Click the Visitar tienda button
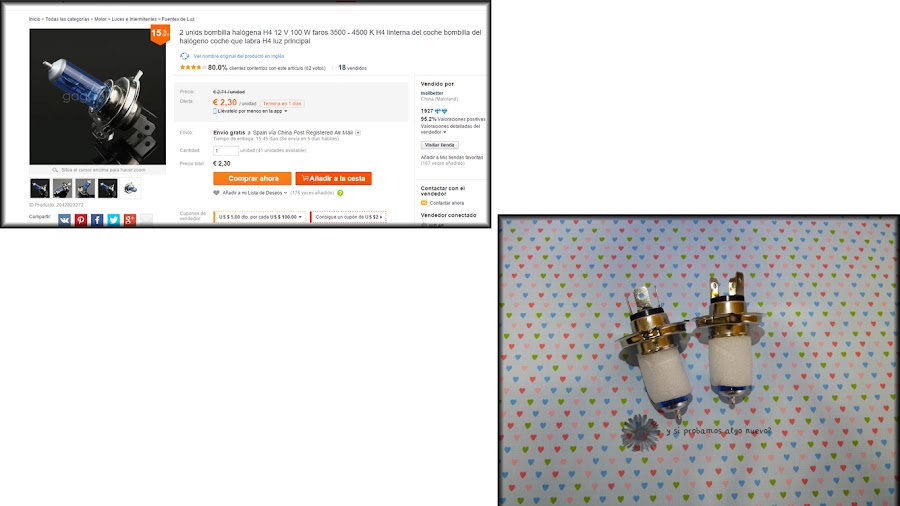 [440, 145]
